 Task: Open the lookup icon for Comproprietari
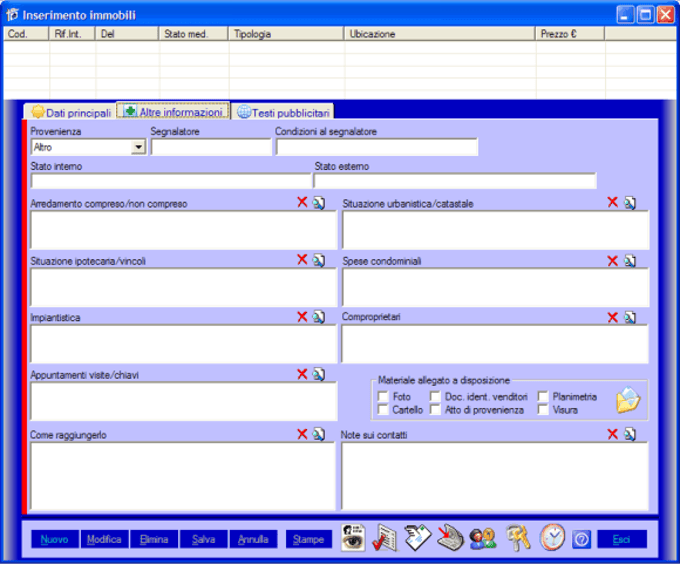[x=630, y=318]
